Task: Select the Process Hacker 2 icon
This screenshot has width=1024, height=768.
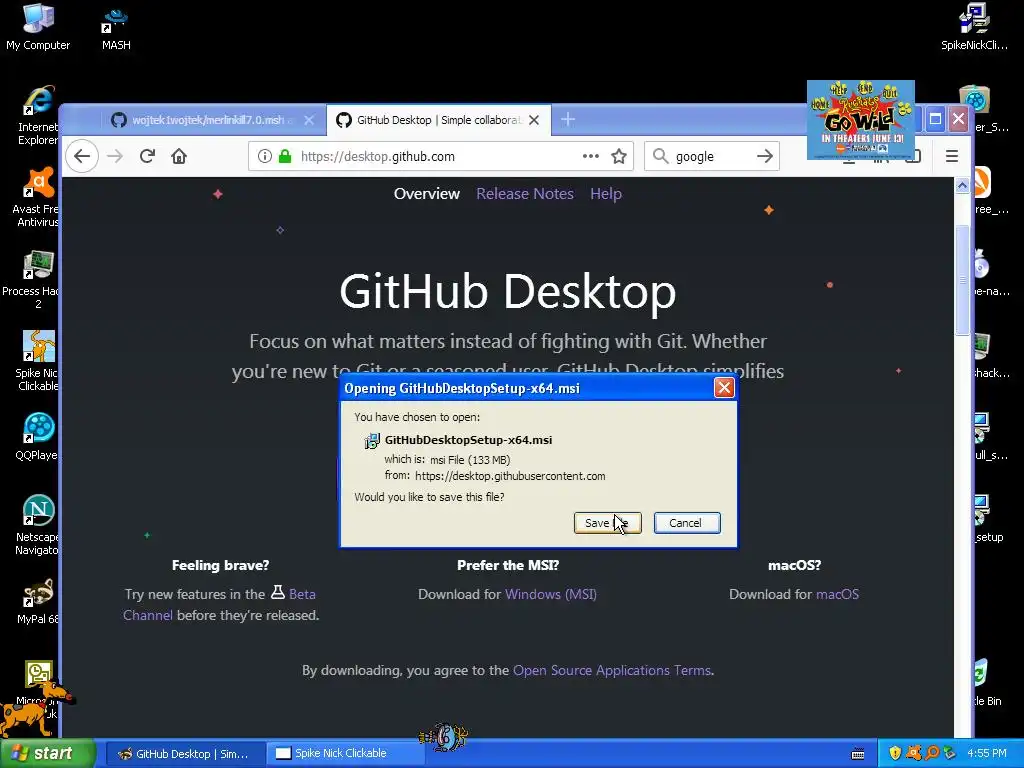Action: tap(31, 280)
